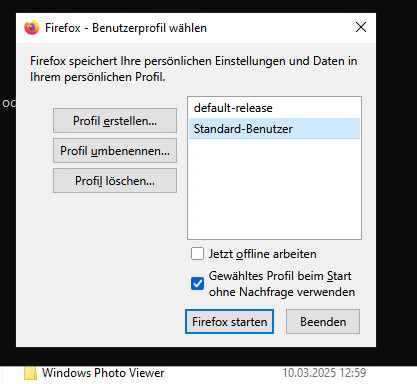Click the Windows Photo Viewer folder icon
Screen dimensions: 417x384
30,373
